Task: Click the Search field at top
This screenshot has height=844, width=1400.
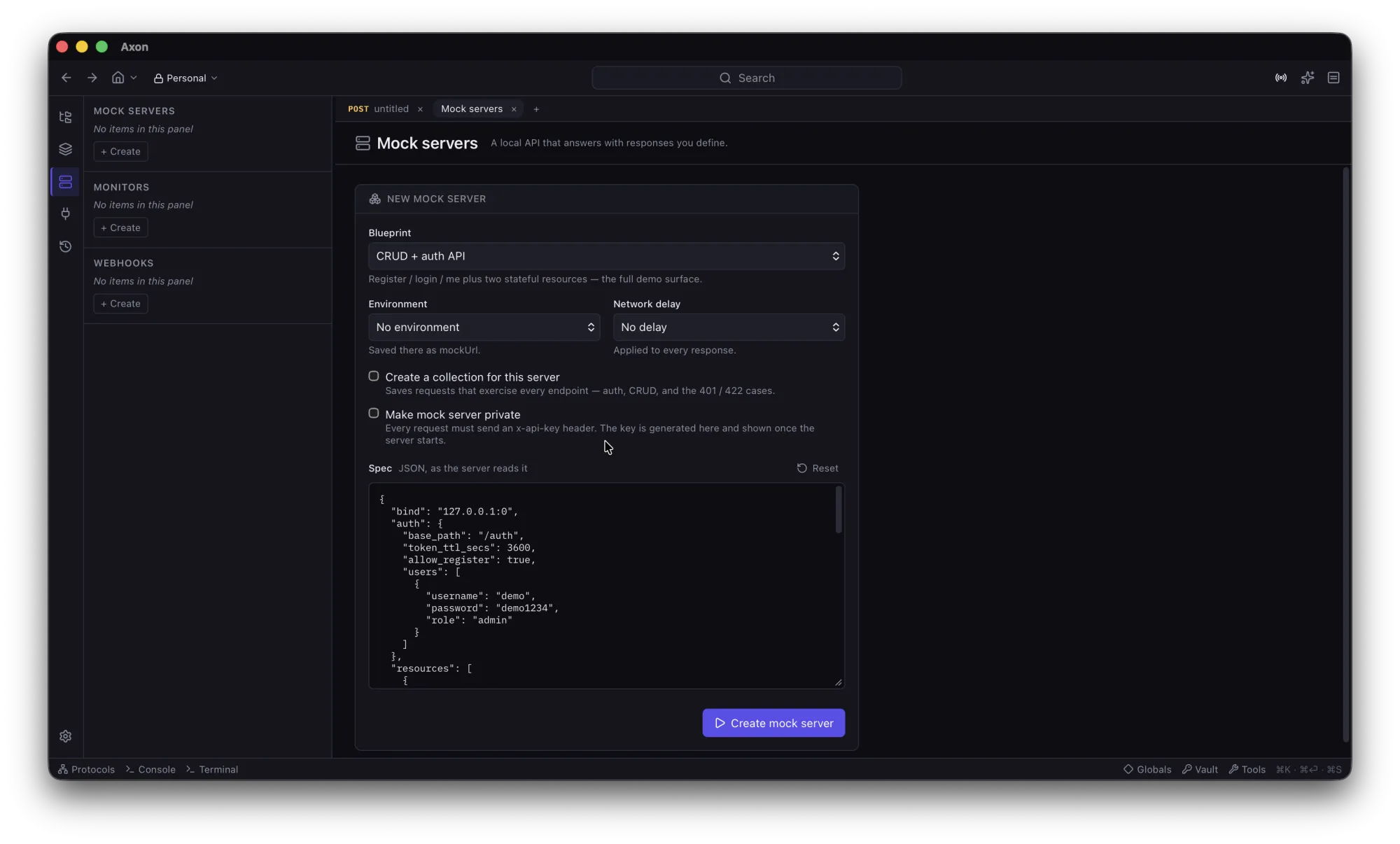Action: (746, 78)
